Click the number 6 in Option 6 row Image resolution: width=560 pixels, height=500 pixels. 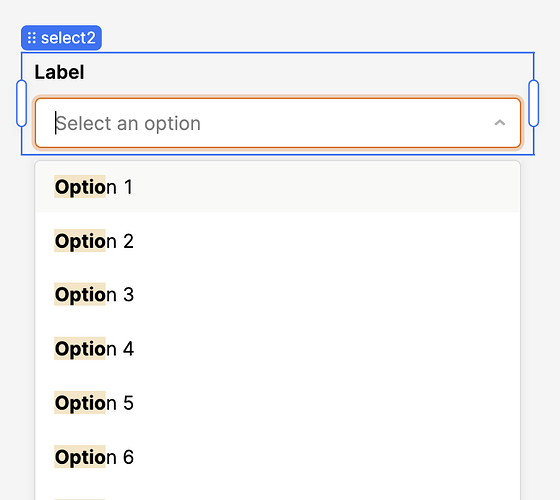129,457
